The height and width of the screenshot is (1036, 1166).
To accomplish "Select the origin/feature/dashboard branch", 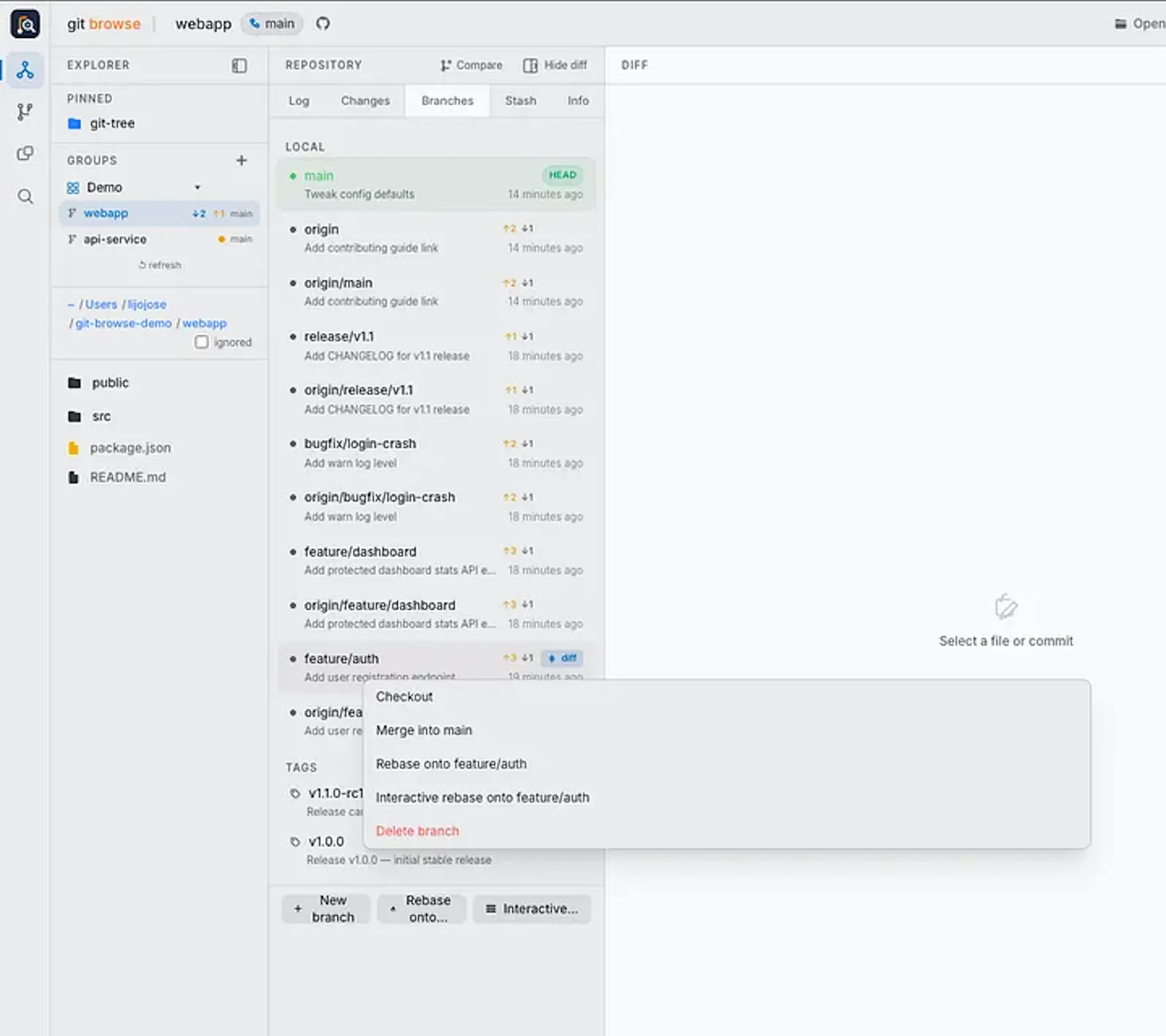I will (x=436, y=614).
